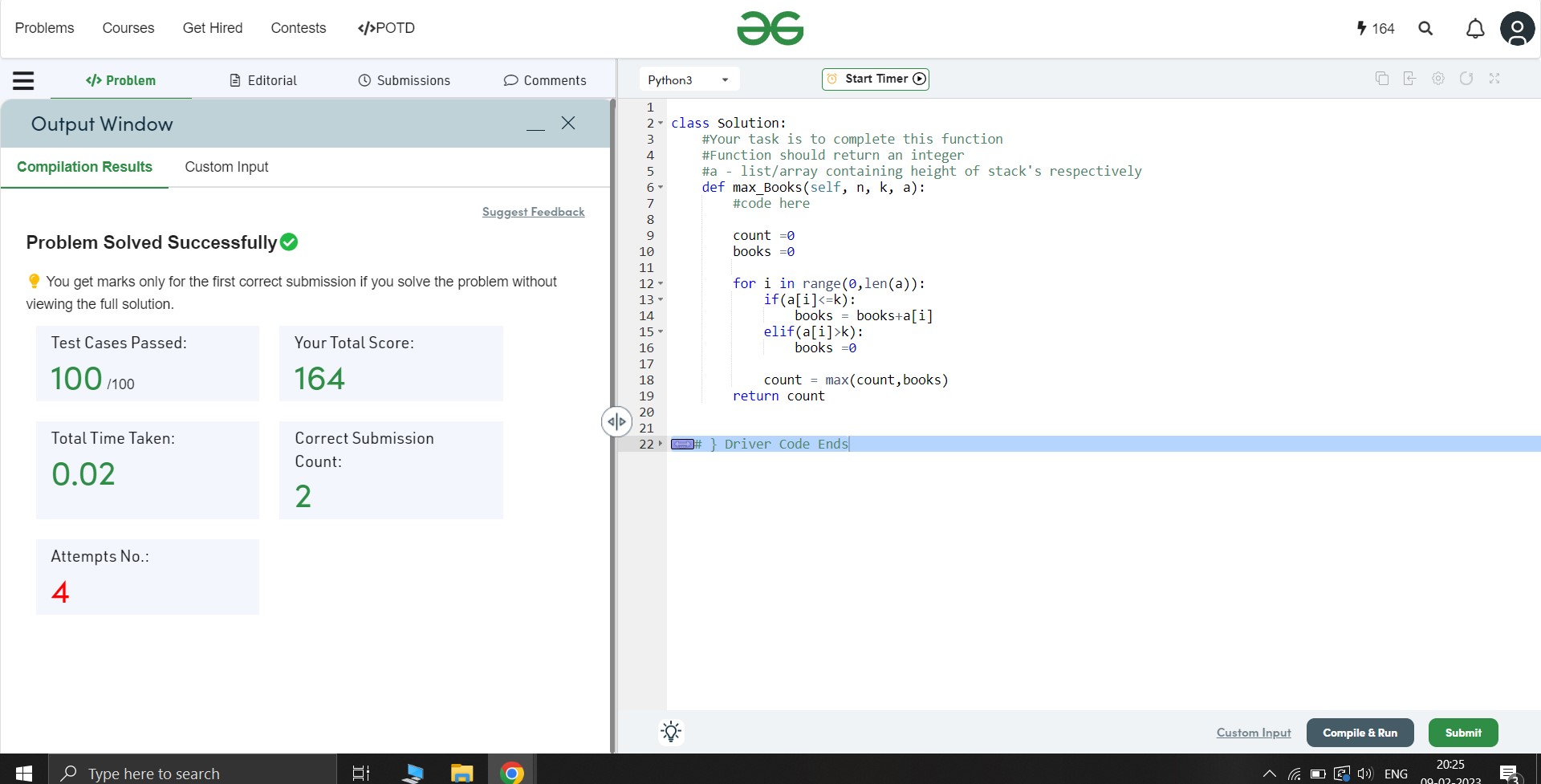This screenshot has height=784, width=1541.
Task: Click the Wi-Fi network tray icon
Action: [1294, 774]
